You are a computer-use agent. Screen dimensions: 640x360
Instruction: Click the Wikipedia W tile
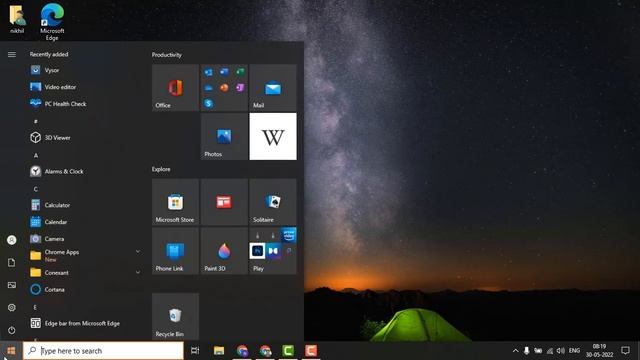[273, 136]
